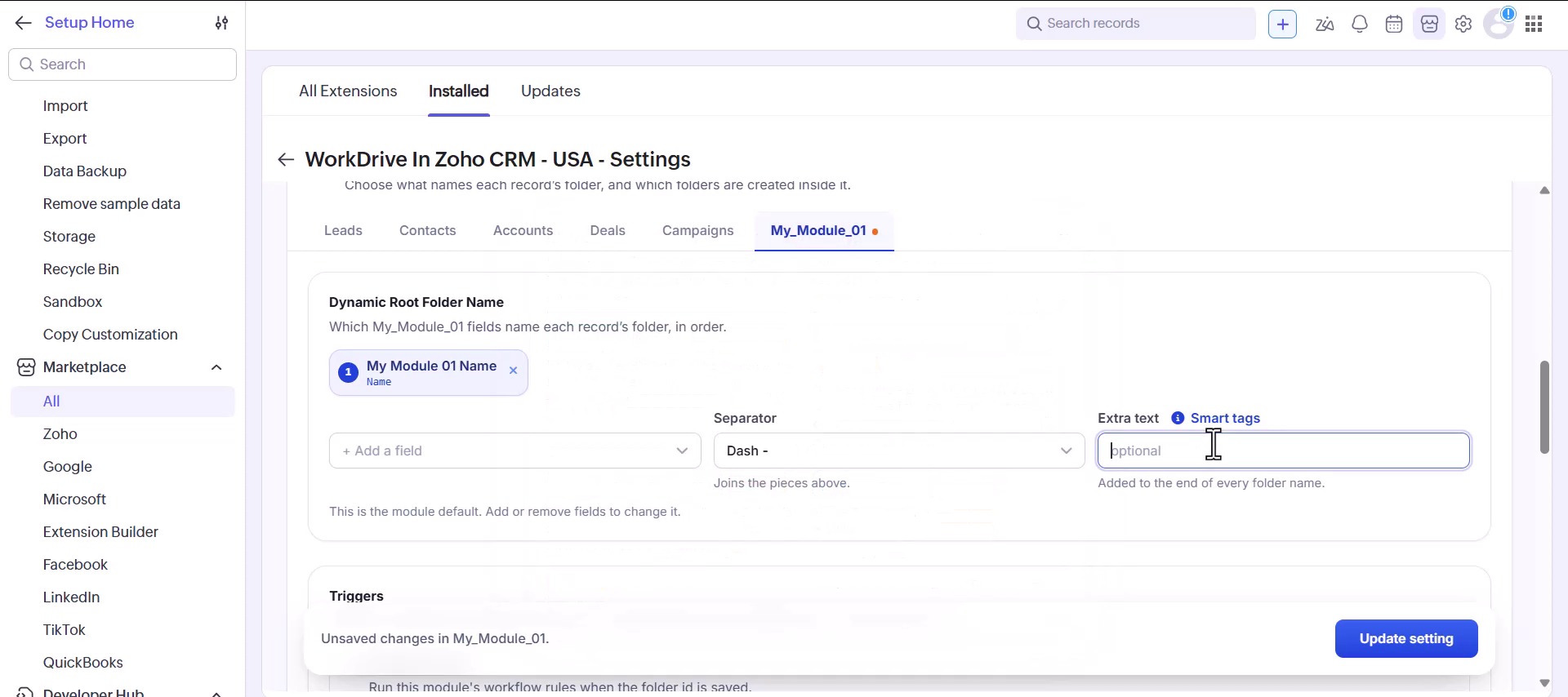Open the Marketplace store icon in header

click(x=1429, y=24)
